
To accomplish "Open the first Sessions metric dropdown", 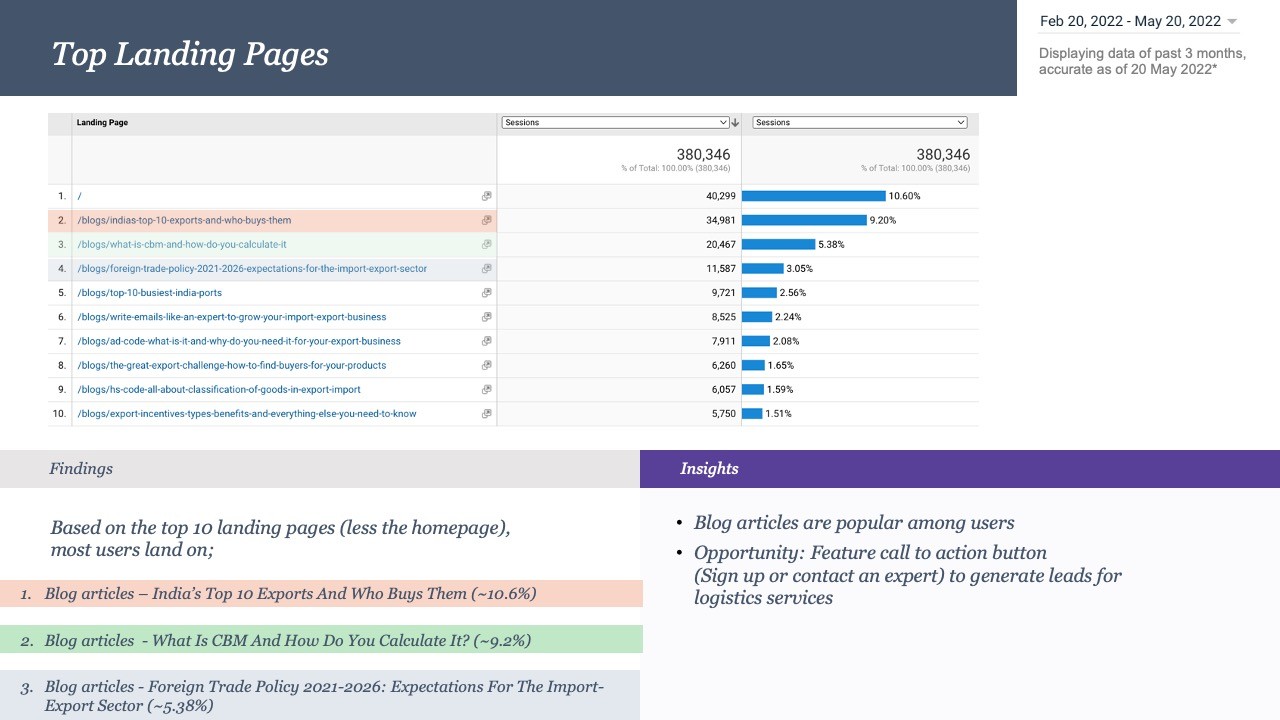I will pos(615,122).
